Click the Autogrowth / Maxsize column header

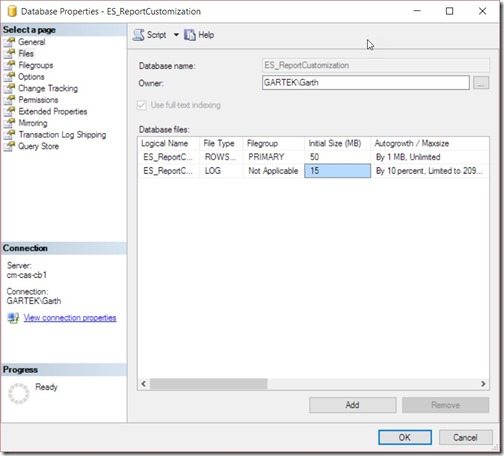430,143
